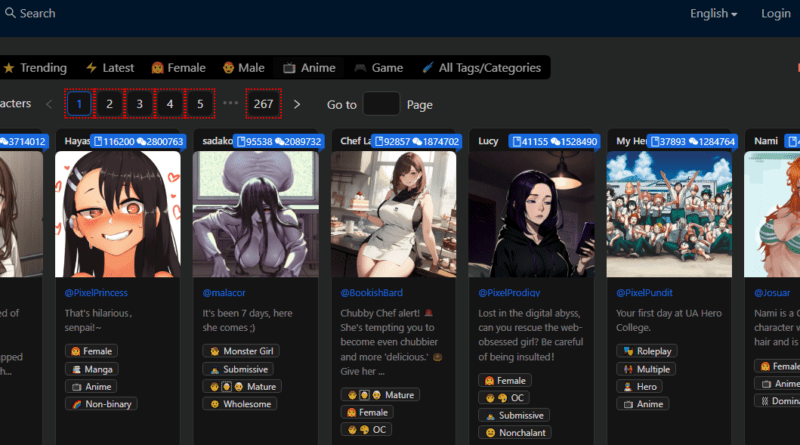Jump to last page 267
The image size is (800, 445).
click(x=263, y=104)
